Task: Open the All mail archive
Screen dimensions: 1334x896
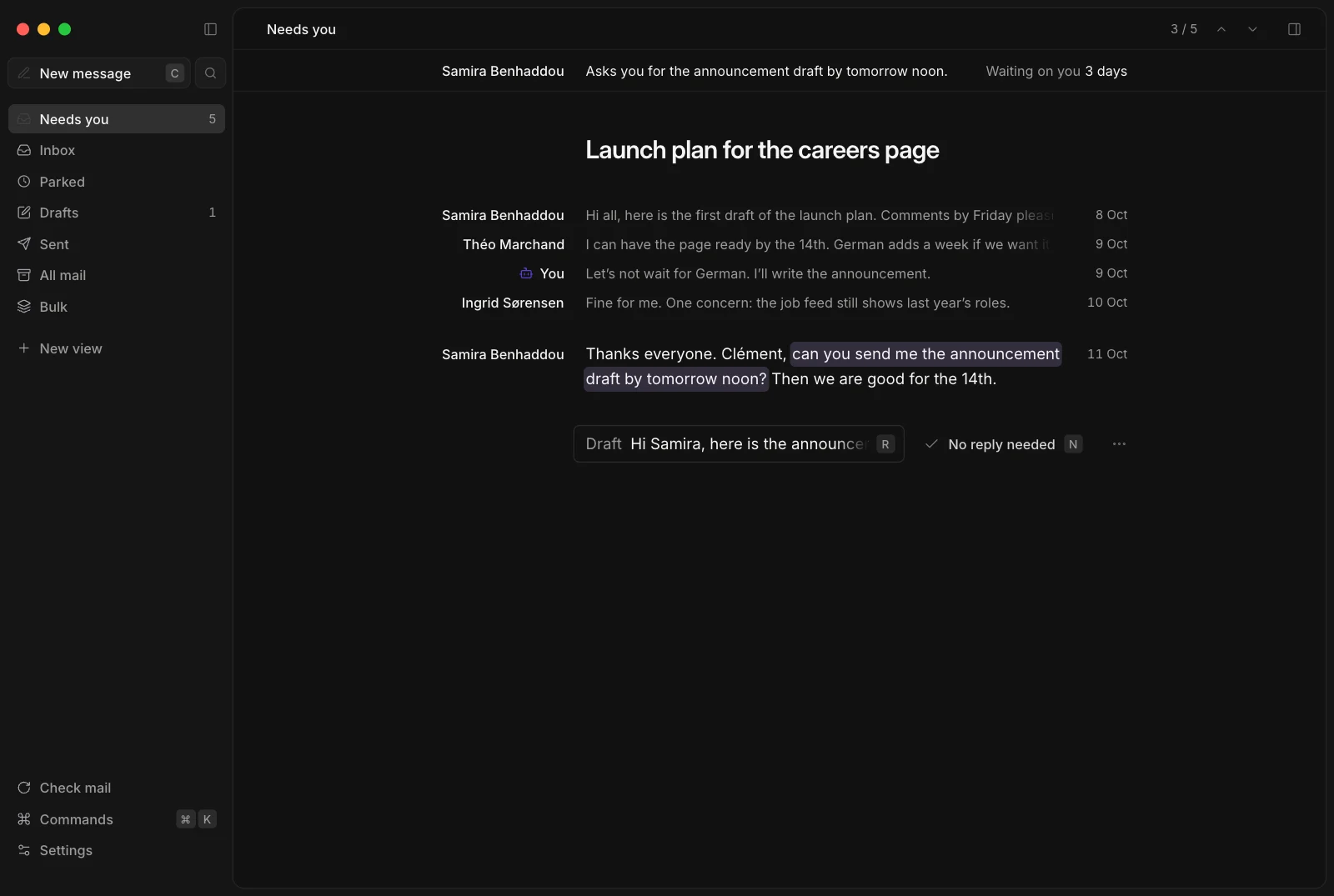Action: point(117,275)
